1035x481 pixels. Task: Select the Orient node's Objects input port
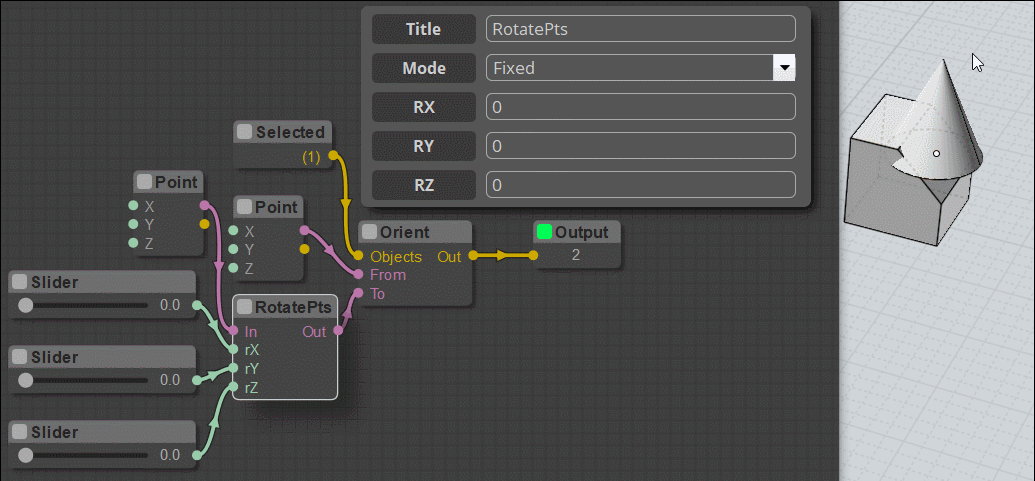358,255
